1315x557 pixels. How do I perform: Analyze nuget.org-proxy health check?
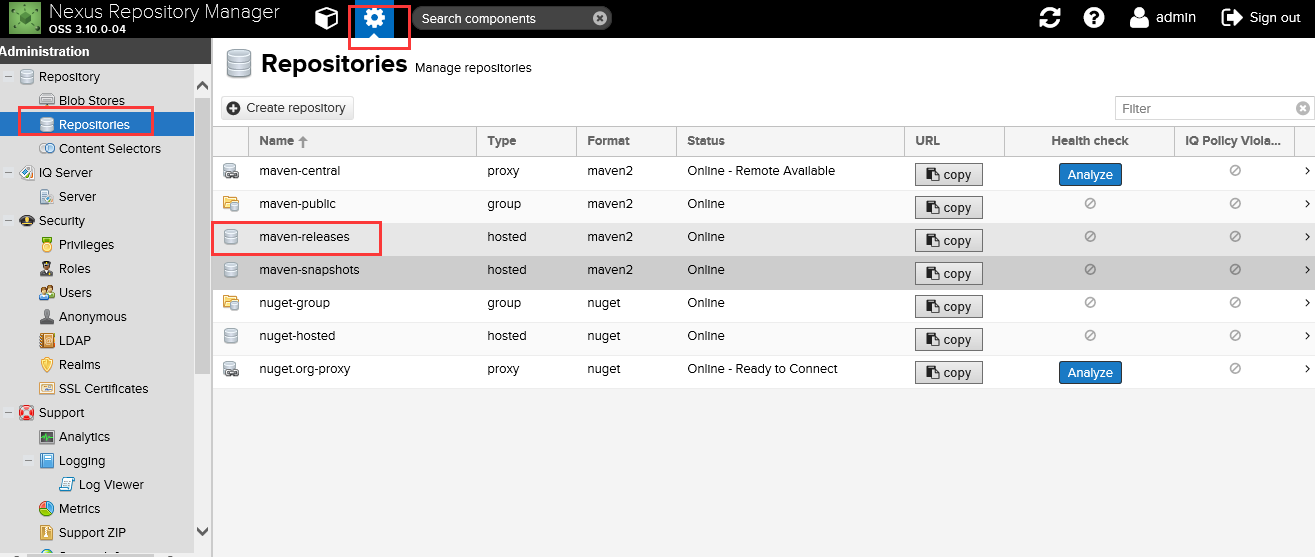point(1090,373)
